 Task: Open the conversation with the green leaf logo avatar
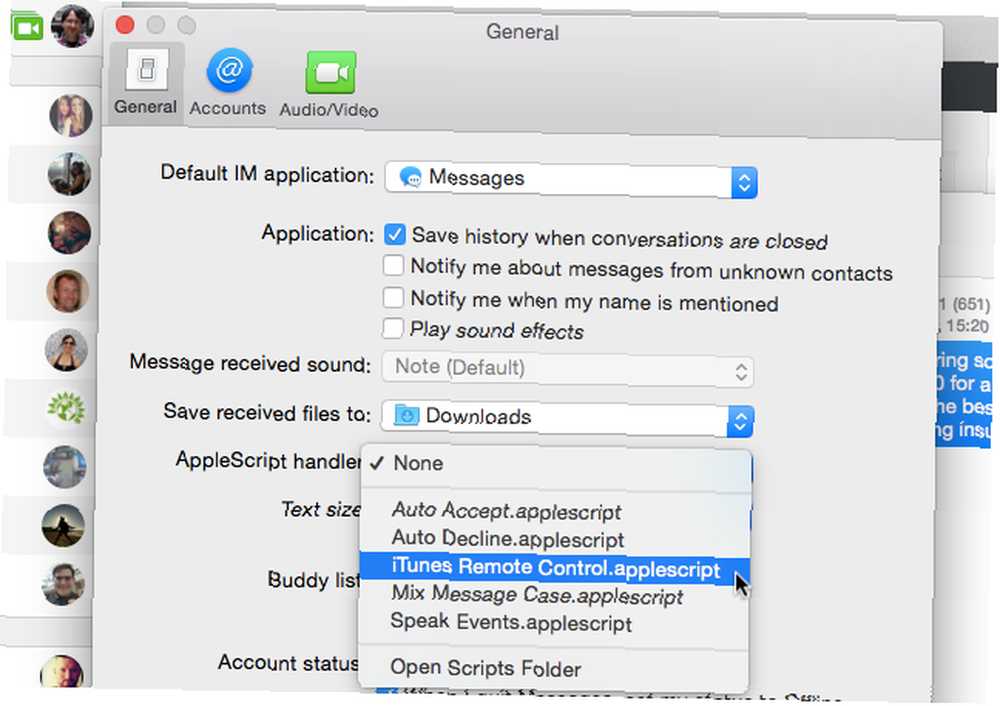66,408
